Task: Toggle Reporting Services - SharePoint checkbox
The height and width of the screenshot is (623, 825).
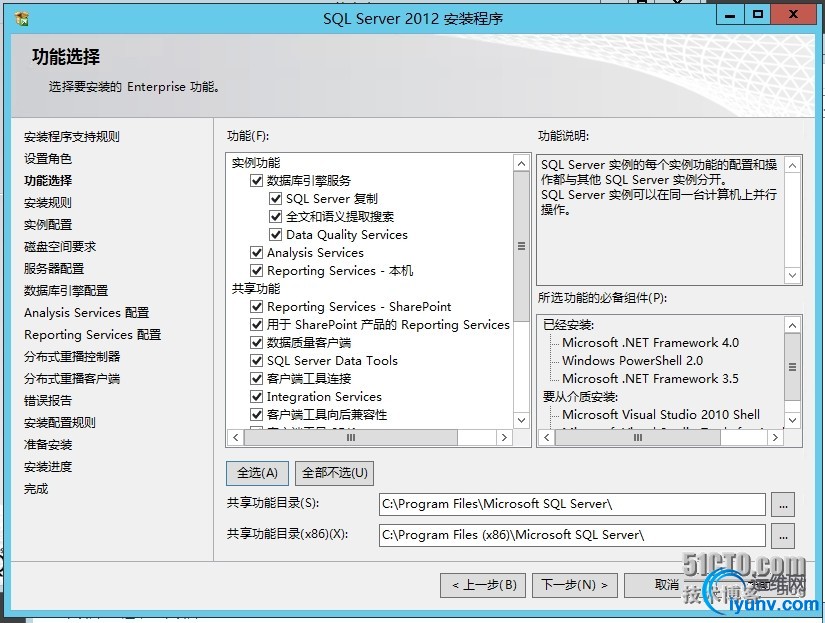Action: [256, 306]
